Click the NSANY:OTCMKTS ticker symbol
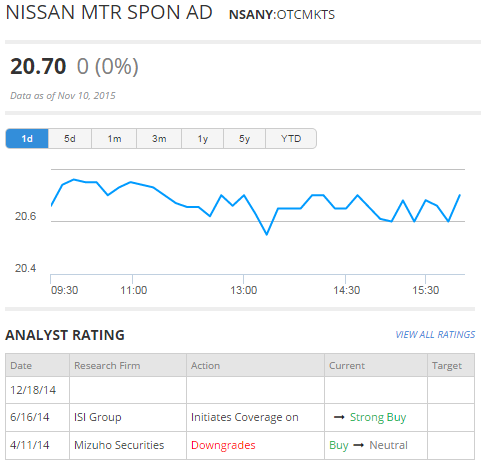Screen dimensions: 481x465 click(282, 15)
